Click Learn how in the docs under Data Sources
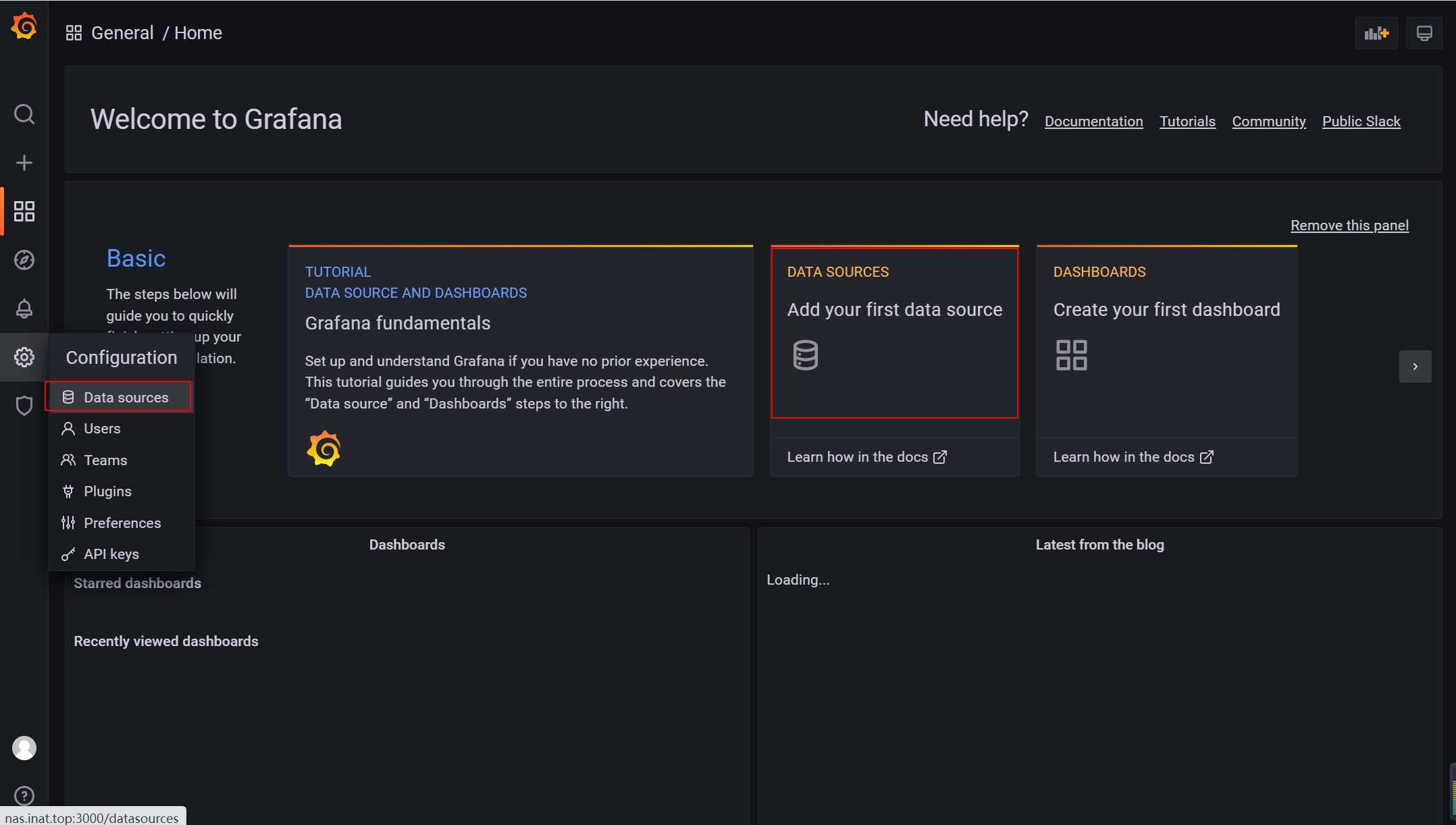 866,457
